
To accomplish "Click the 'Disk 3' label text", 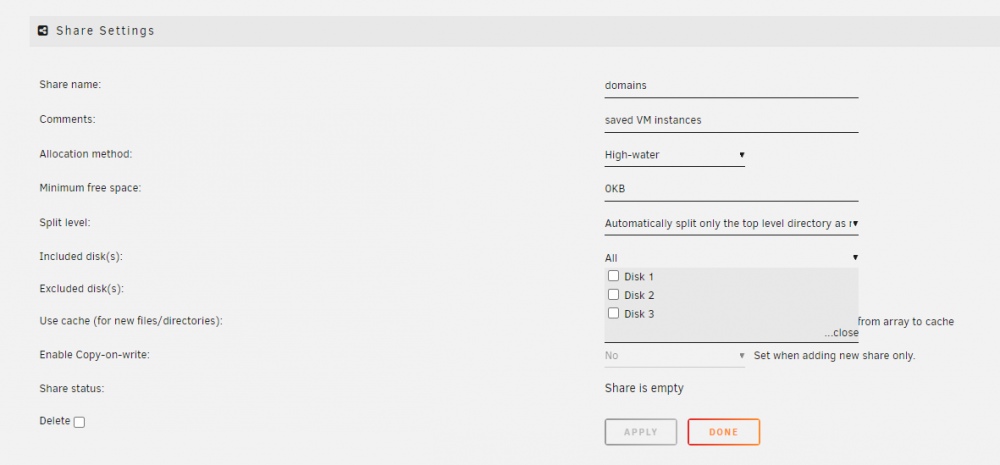I will [x=639, y=314].
